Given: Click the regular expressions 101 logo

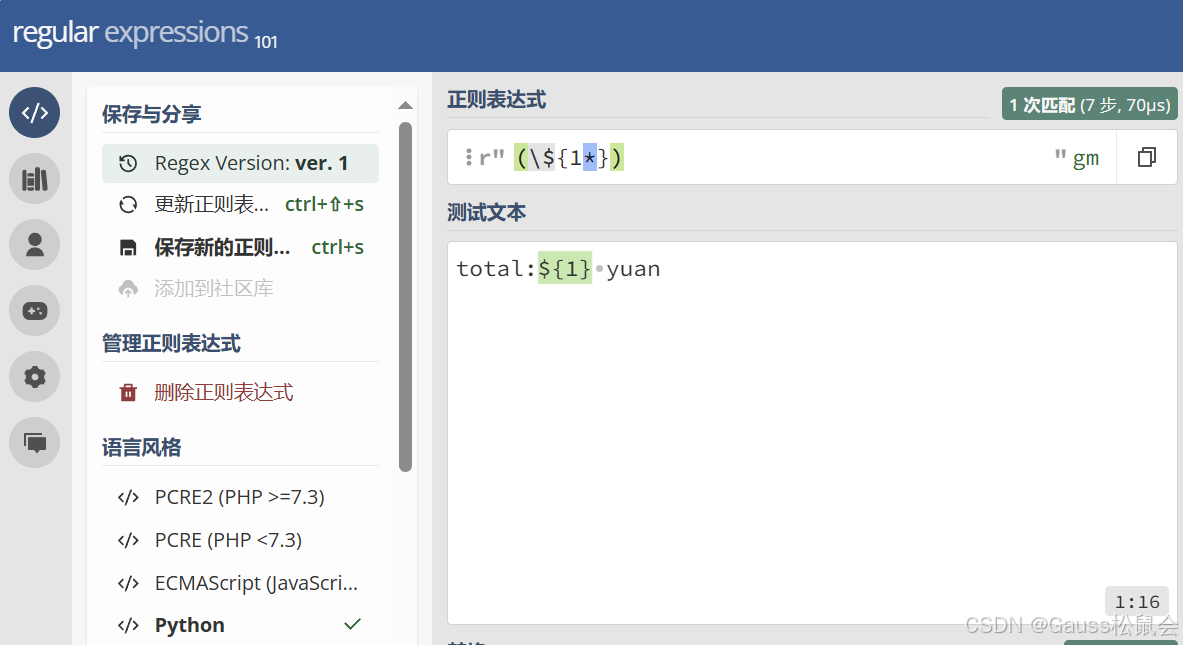Looking at the screenshot, I should (x=145, y=34).
